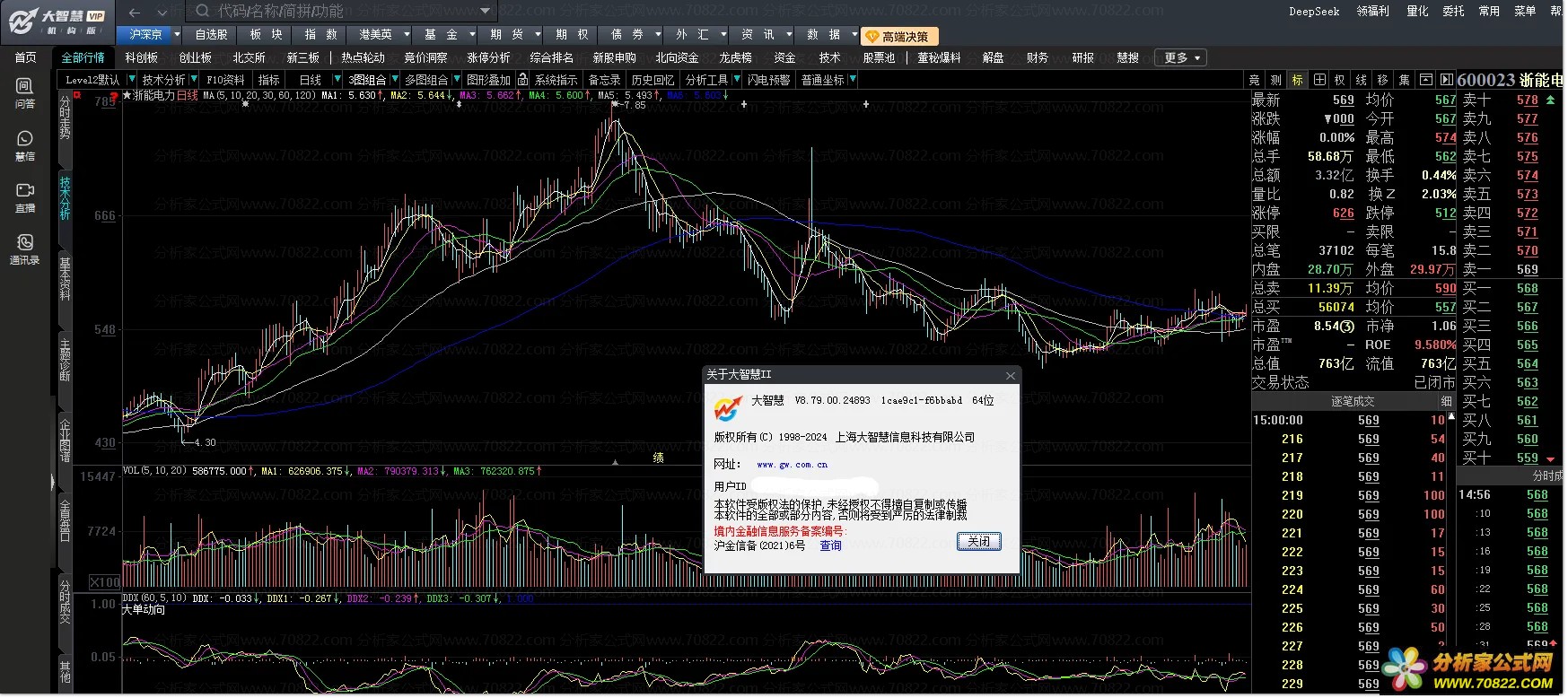Select the 测 icon in the quote toolbar

point(1276,80)
